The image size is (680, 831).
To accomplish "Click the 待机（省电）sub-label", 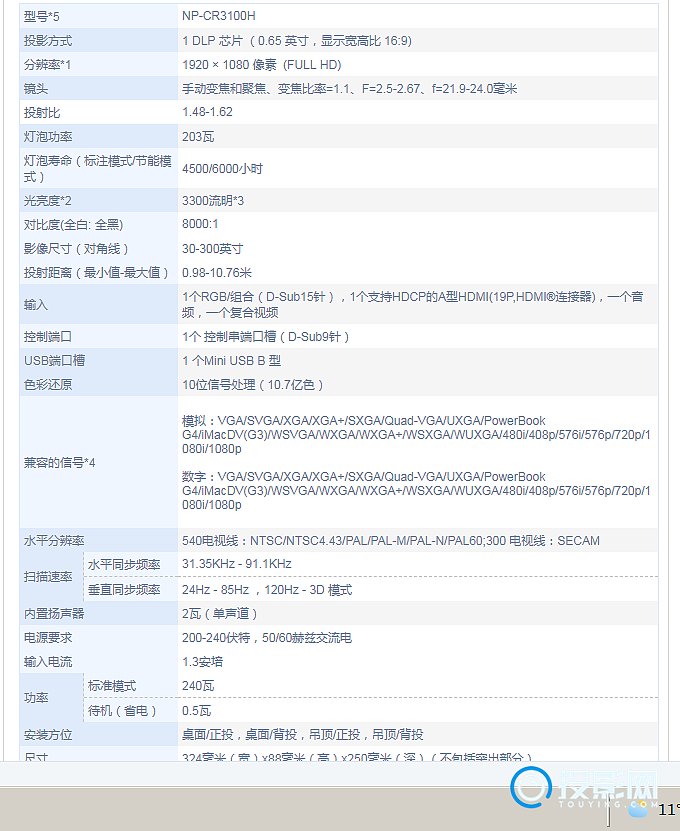I will pos(122,711).
